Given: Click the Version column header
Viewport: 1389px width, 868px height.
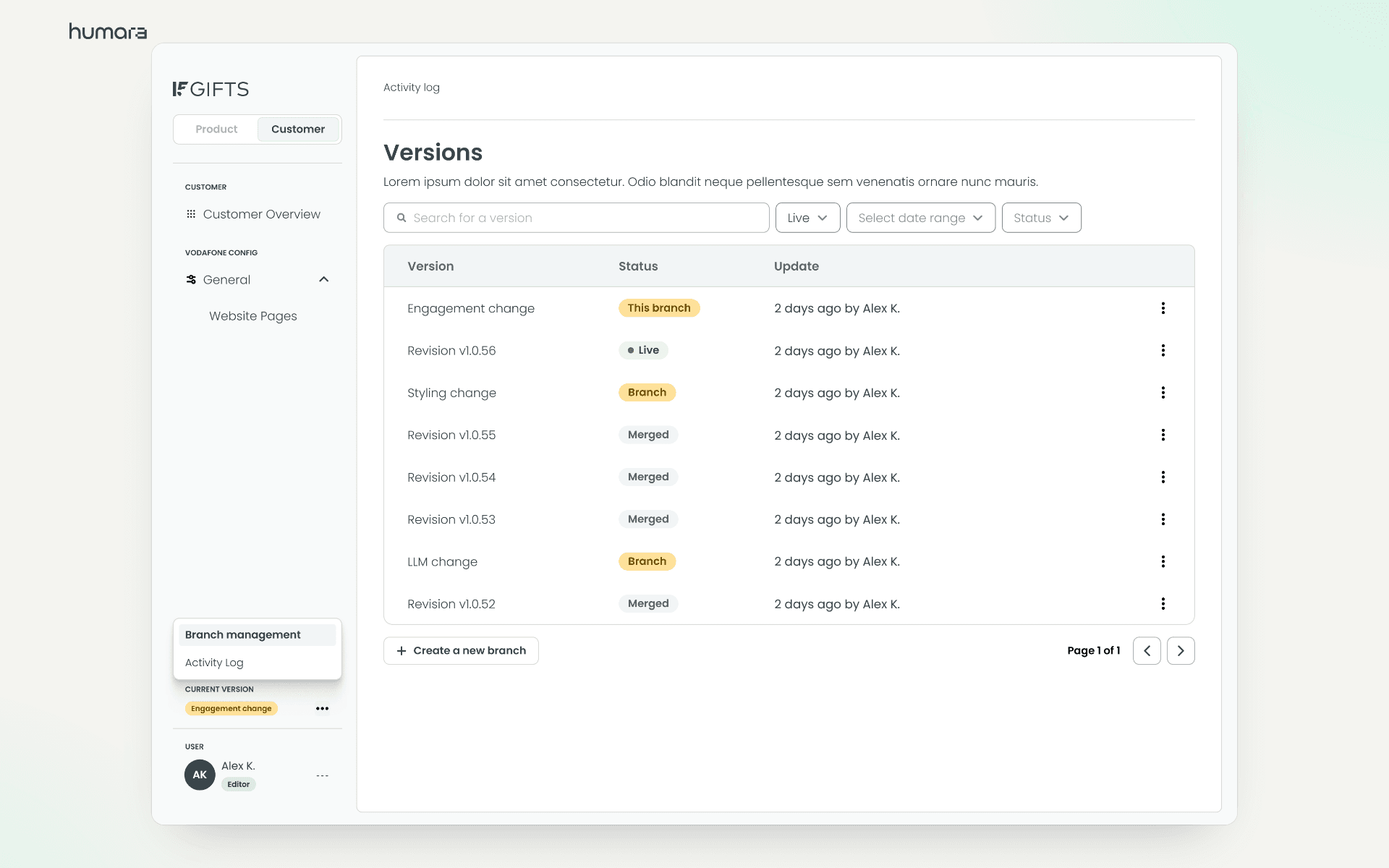Looking at the screenshot, I should [x=430, y=266].
